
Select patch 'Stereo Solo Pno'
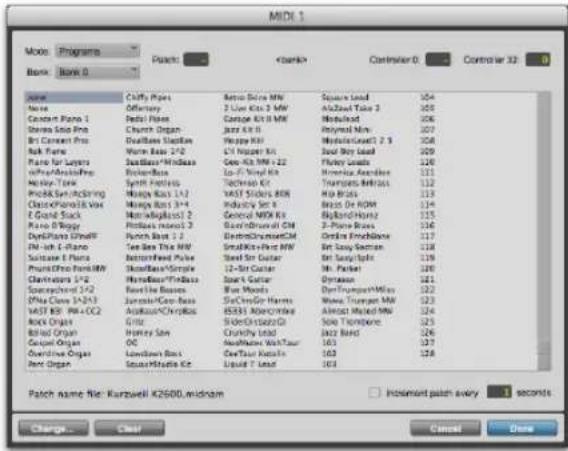58,130
